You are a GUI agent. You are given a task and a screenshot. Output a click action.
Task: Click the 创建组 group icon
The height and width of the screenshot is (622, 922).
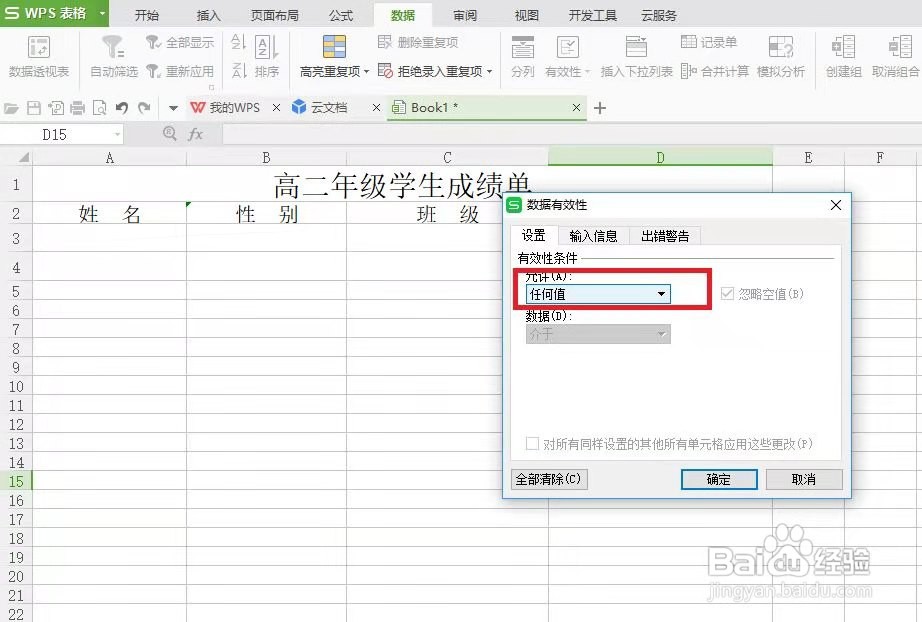point(843,55)
